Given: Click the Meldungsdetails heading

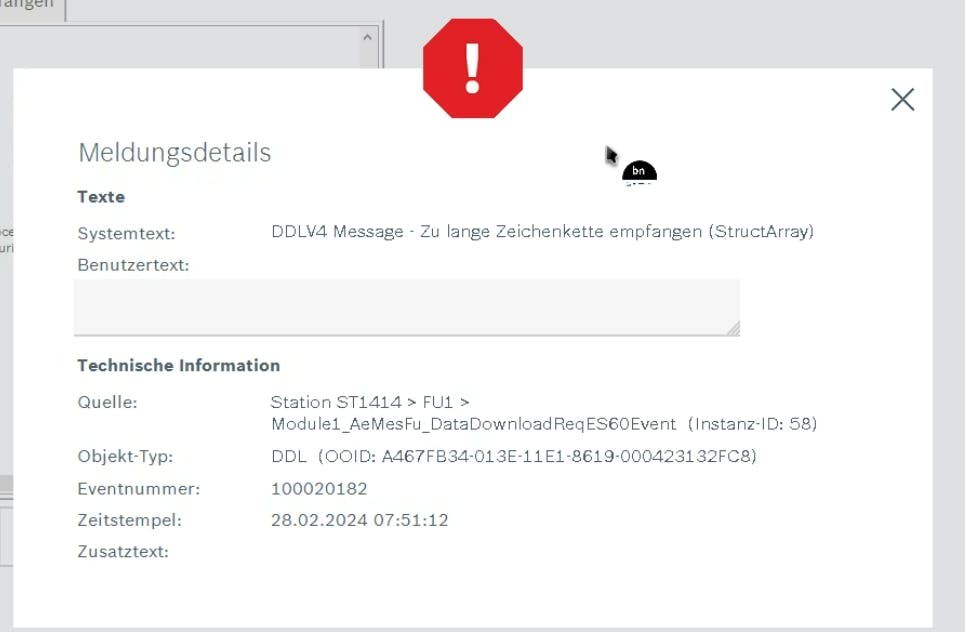Looking at the screenshot, I should click(x=175, y=153).
